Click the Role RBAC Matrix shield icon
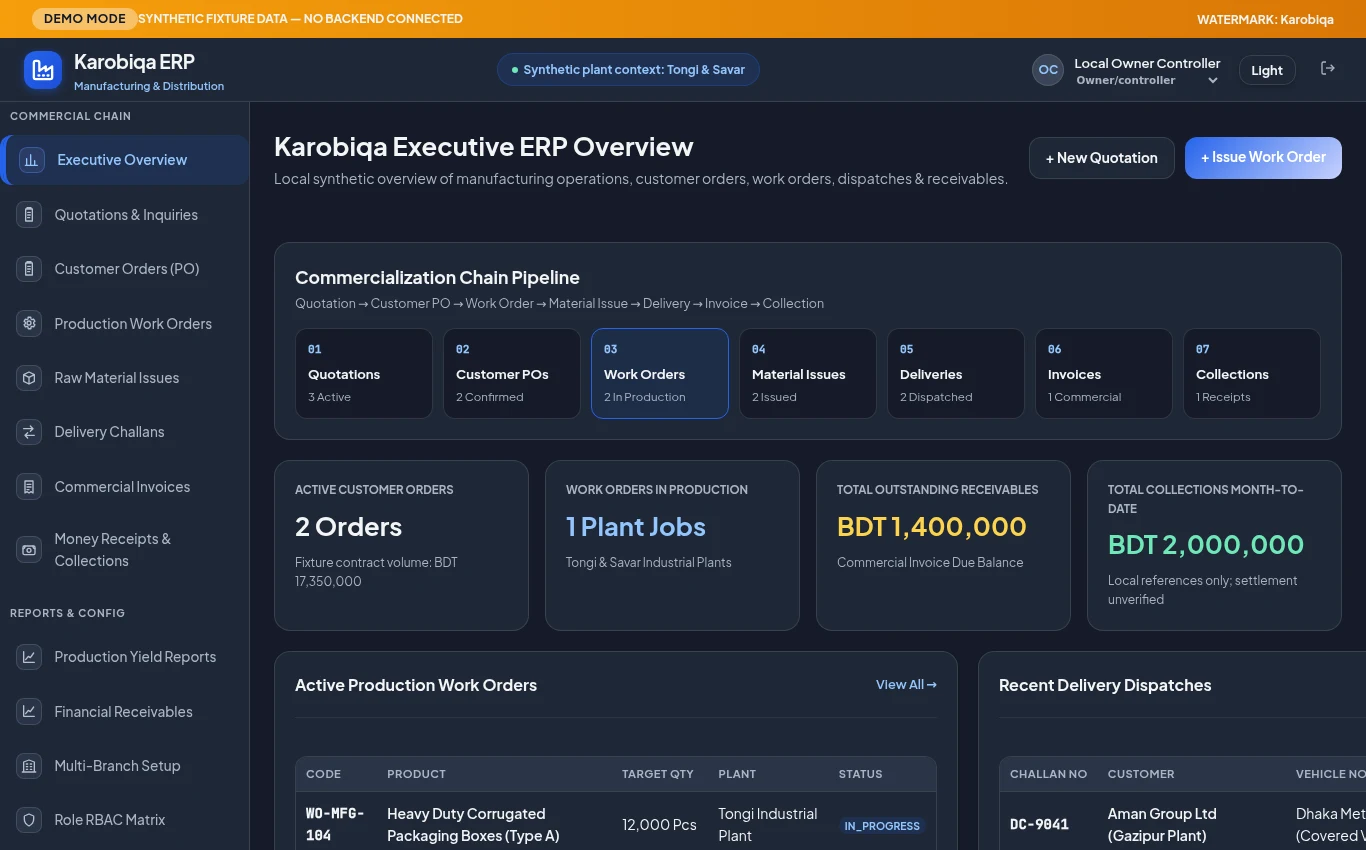Screen dimensions: 1366x850 coord(29,820)
